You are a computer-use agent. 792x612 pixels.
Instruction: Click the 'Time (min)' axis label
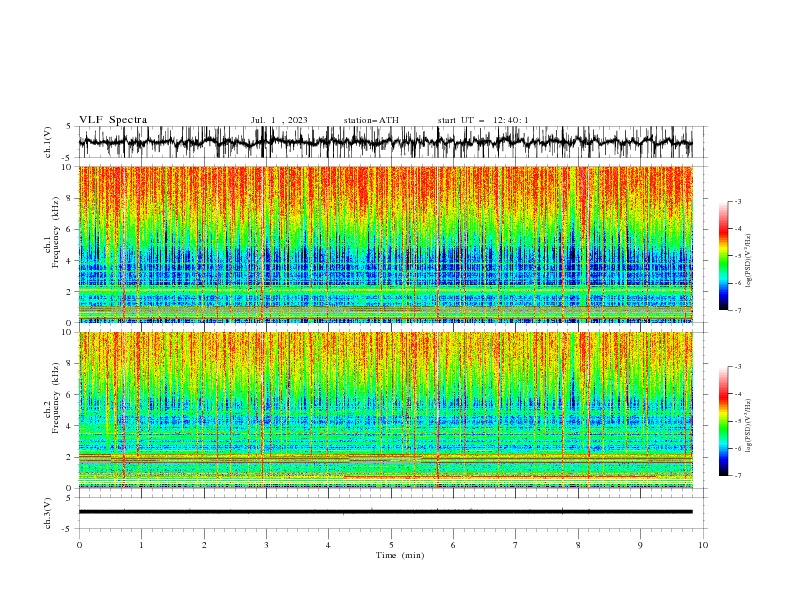tap(400, 555)
